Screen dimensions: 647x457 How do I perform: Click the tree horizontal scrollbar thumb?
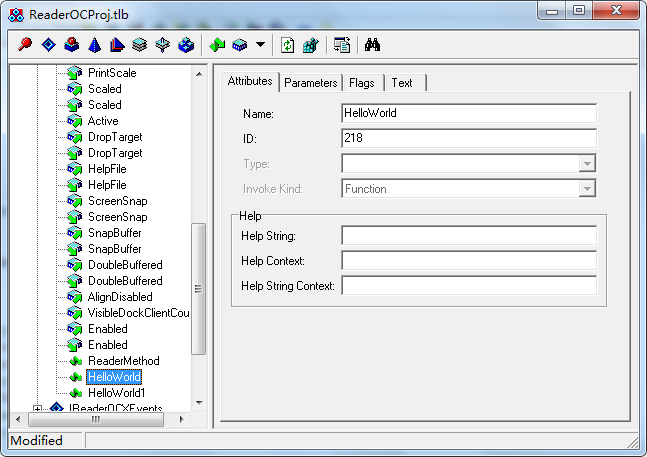[x=96, y=419]
